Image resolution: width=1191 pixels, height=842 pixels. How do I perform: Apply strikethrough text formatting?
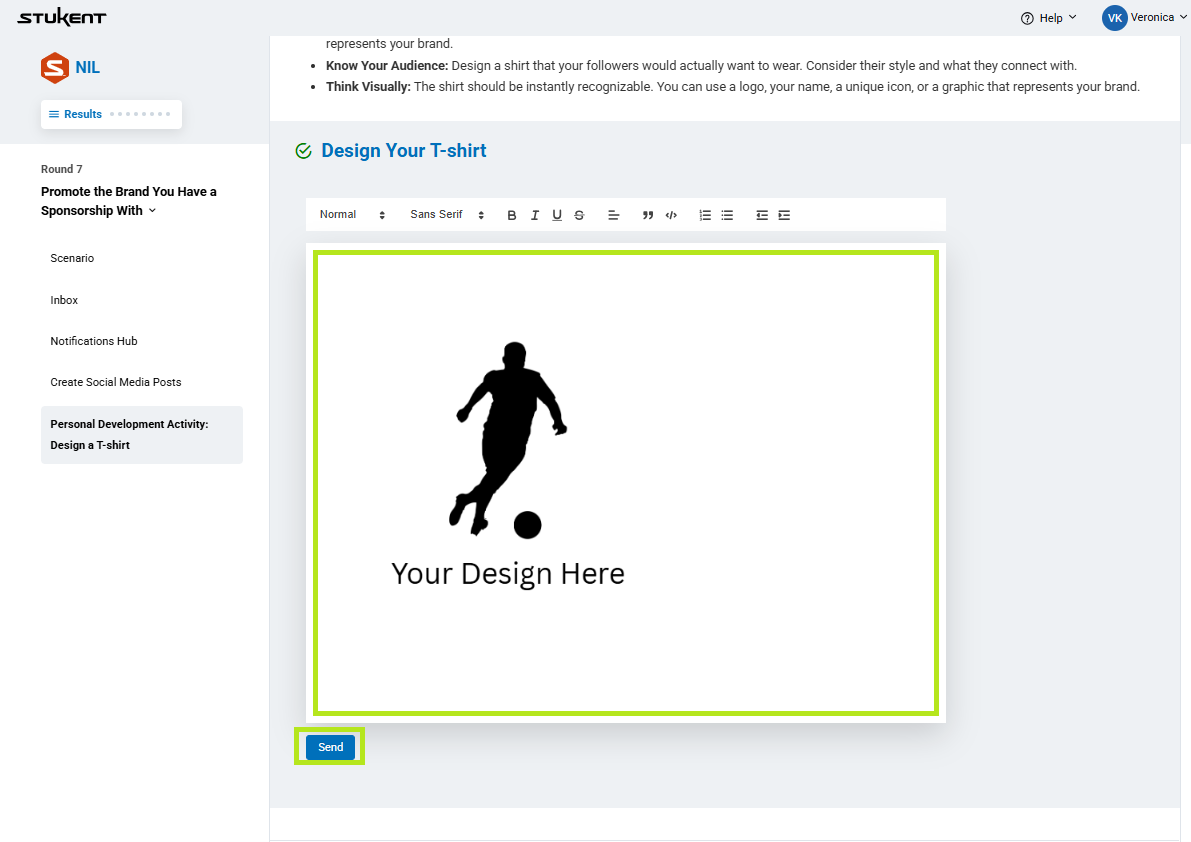coord(579,215)
